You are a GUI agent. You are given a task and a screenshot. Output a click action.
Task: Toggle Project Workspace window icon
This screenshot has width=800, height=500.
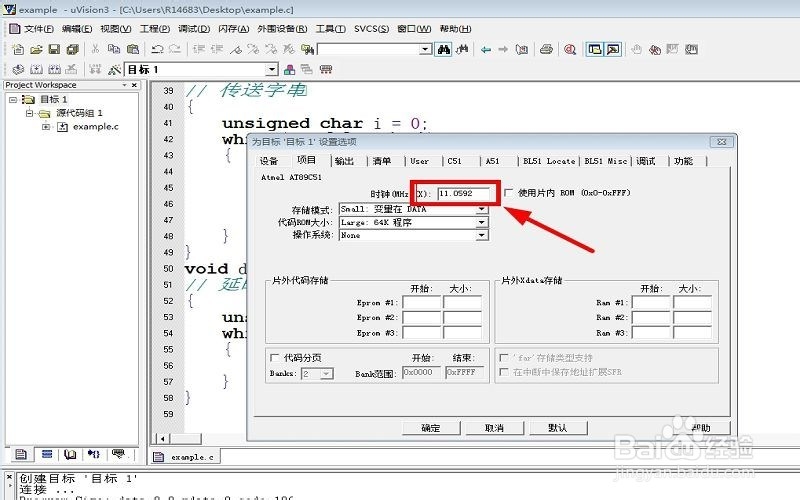594,49
